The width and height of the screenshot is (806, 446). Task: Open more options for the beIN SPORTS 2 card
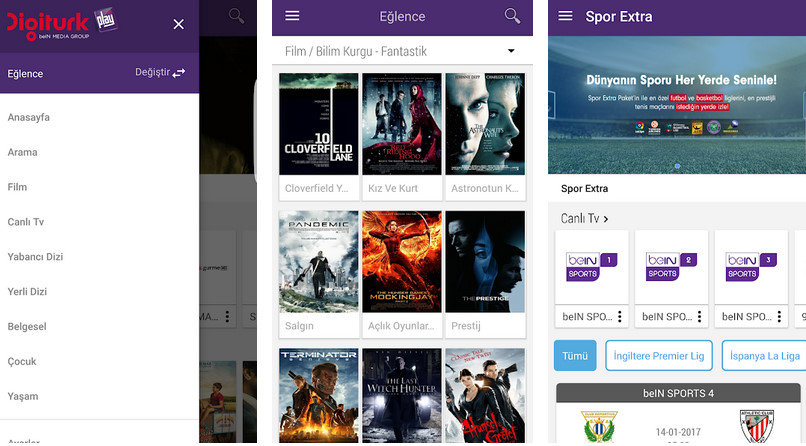pyautogui.click(x=700, y=317)
